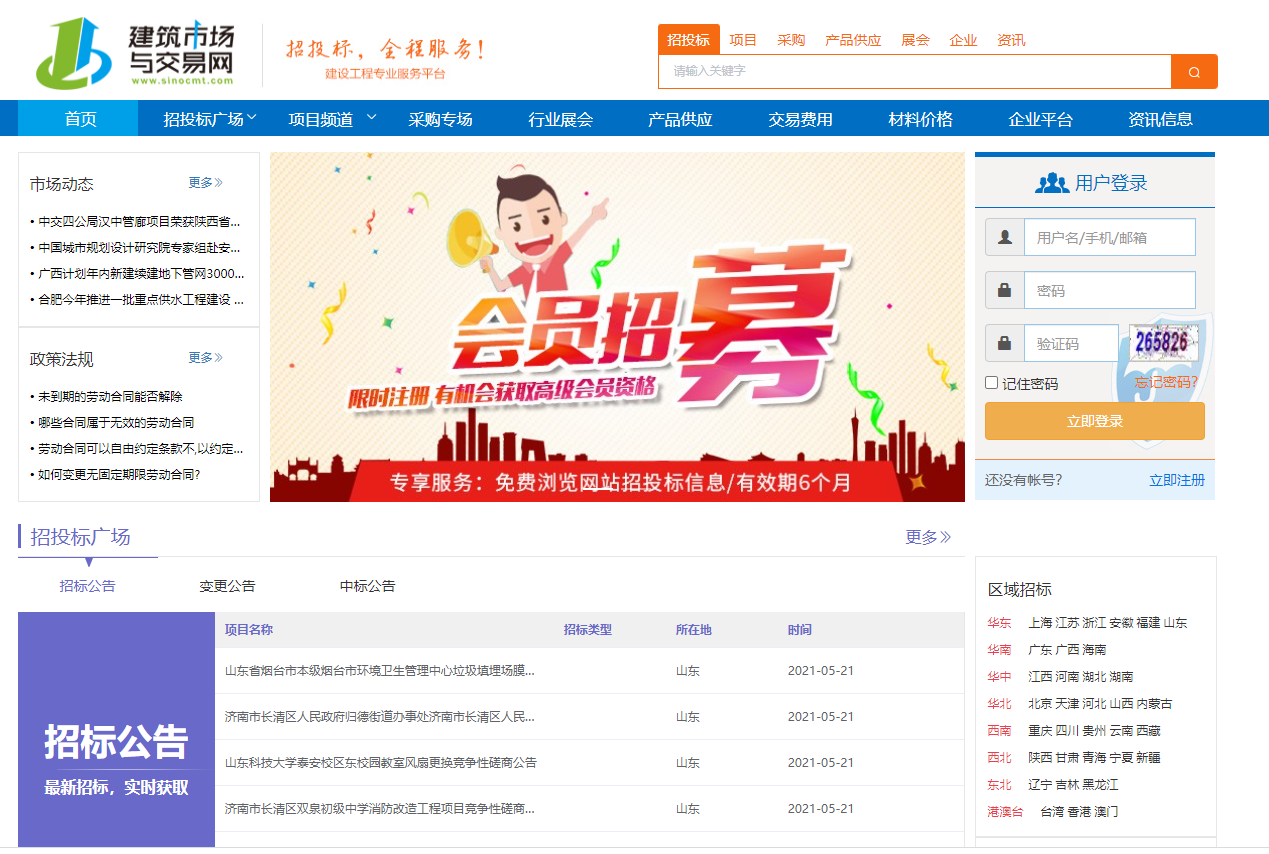
Task: Click the site logo in the header
Action: (135, 52)
